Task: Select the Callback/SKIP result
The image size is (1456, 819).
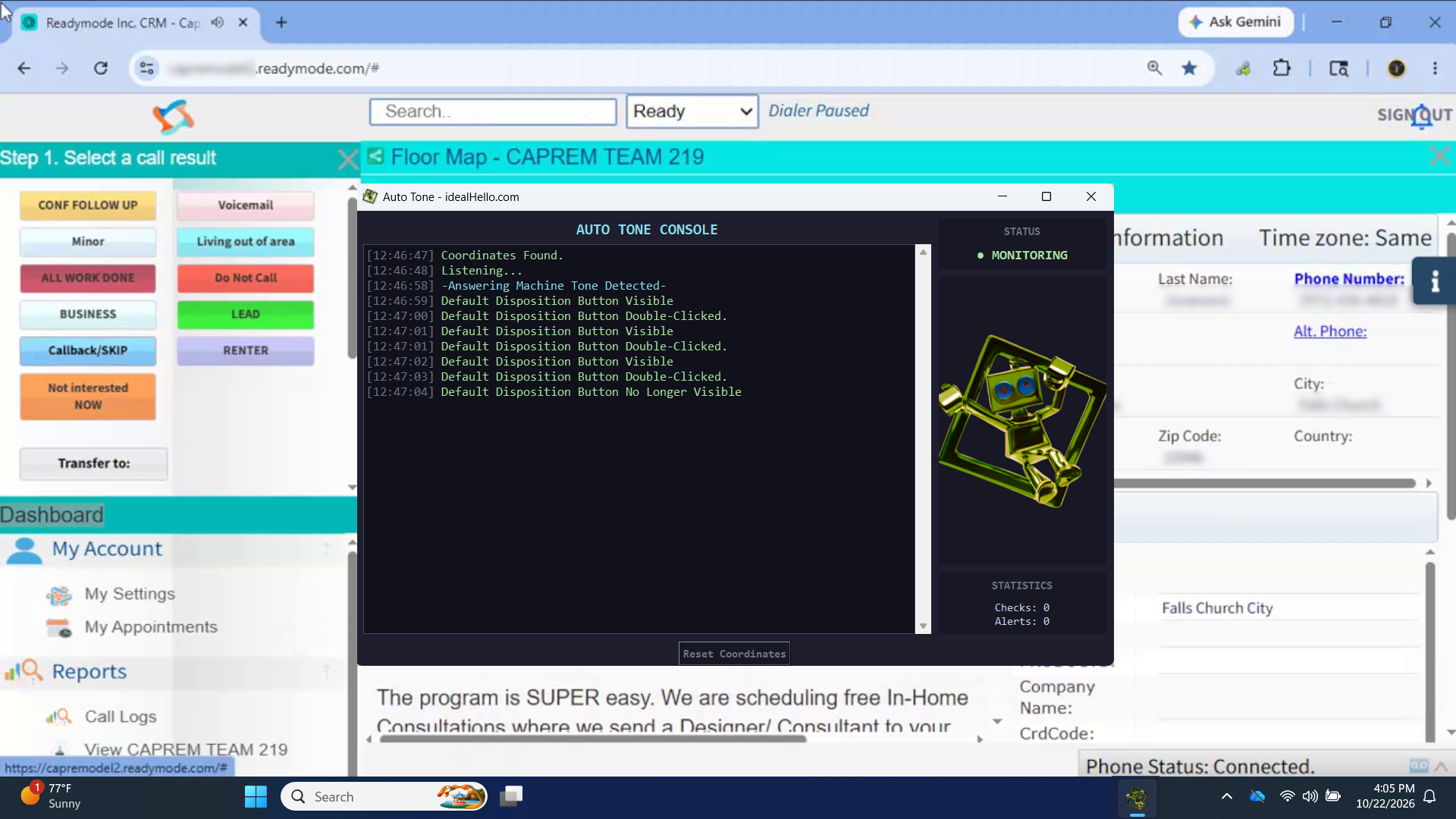Action: point(88,350)
